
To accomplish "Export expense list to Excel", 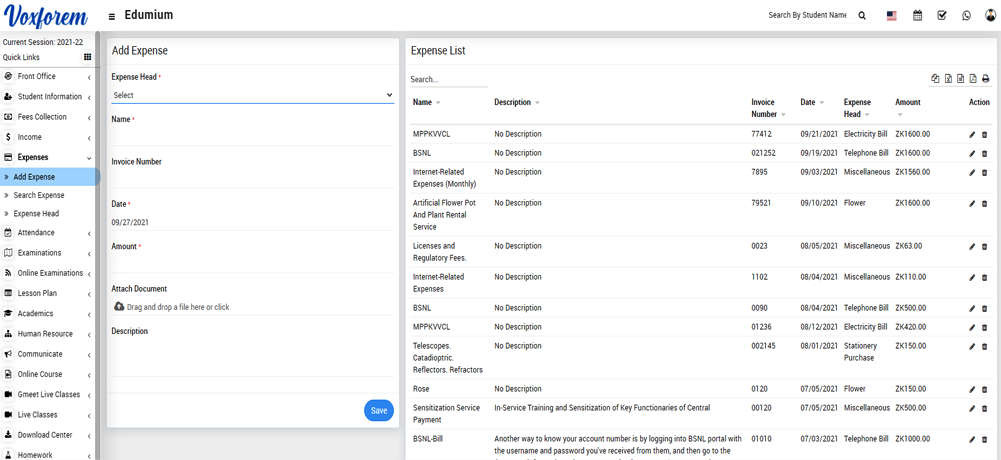I will pos(948,79).
